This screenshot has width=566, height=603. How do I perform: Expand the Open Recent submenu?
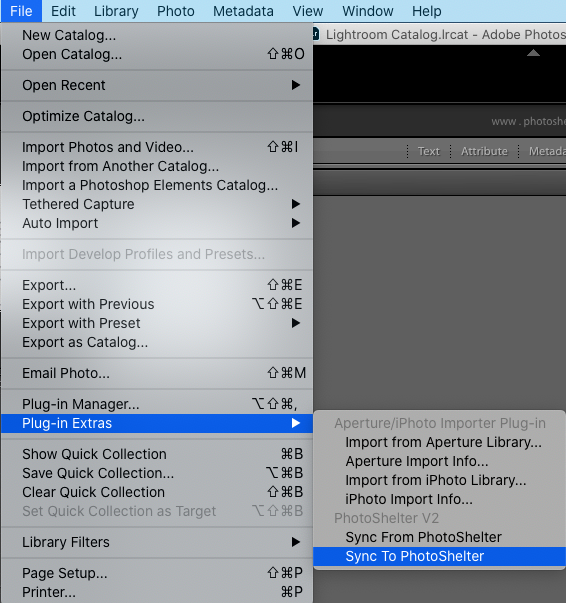click(x=156, y=85)
